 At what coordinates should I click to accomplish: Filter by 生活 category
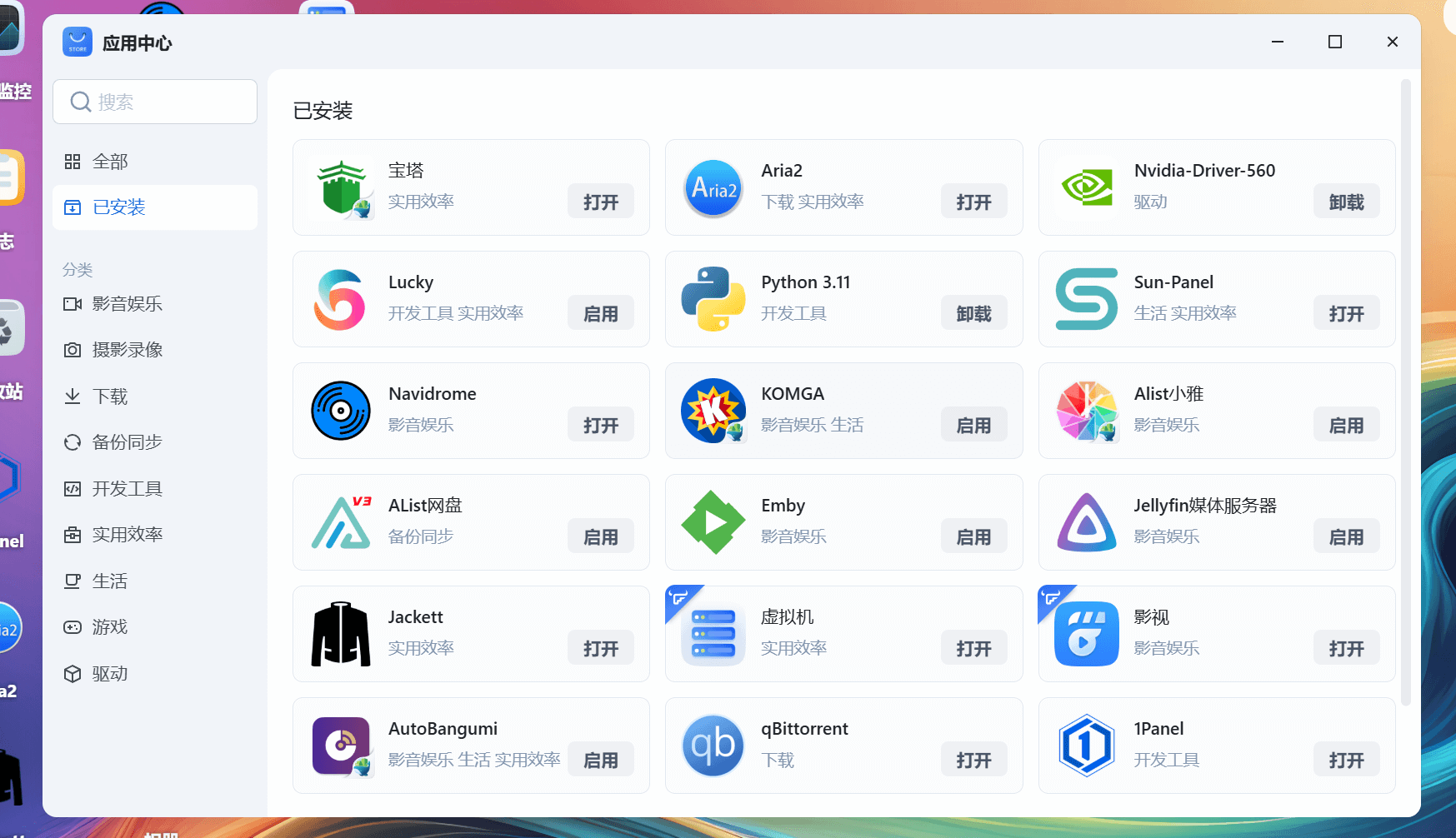(155, 581)
